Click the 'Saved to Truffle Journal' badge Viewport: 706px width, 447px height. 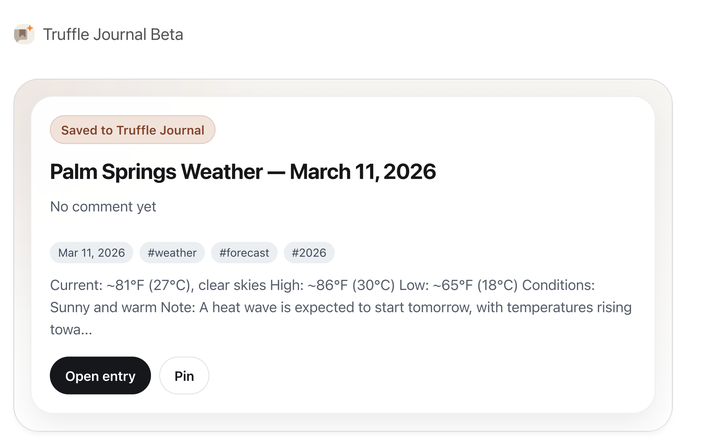(x=132, y=130)
